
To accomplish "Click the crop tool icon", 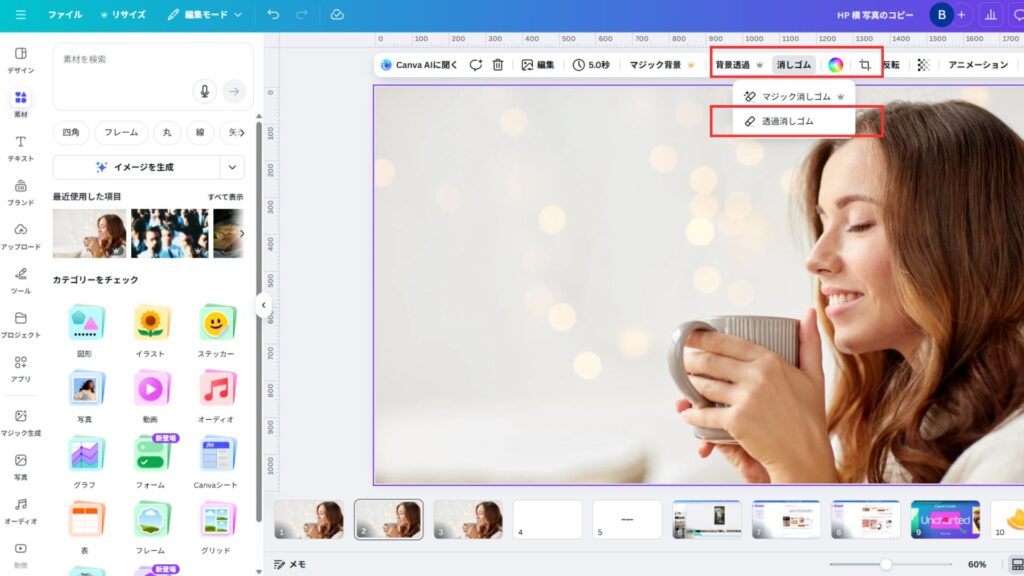I will pyautogui.click(x=864, y=65).
